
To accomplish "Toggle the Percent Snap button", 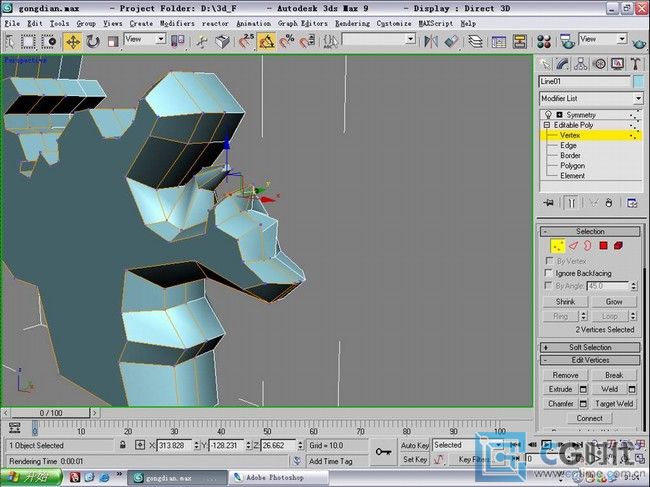I will click(x=286, y=41).
